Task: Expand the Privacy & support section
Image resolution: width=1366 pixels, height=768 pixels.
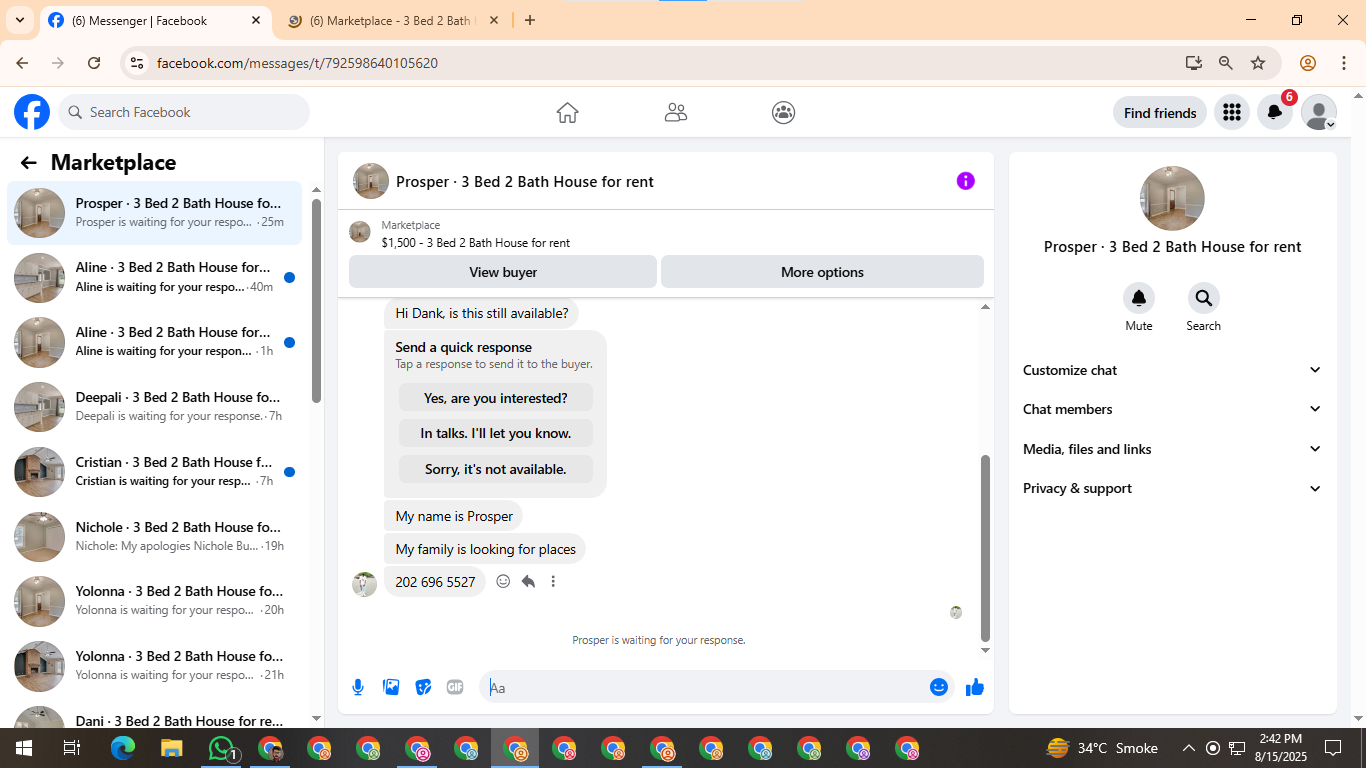Action: [x=1172, y=488]
